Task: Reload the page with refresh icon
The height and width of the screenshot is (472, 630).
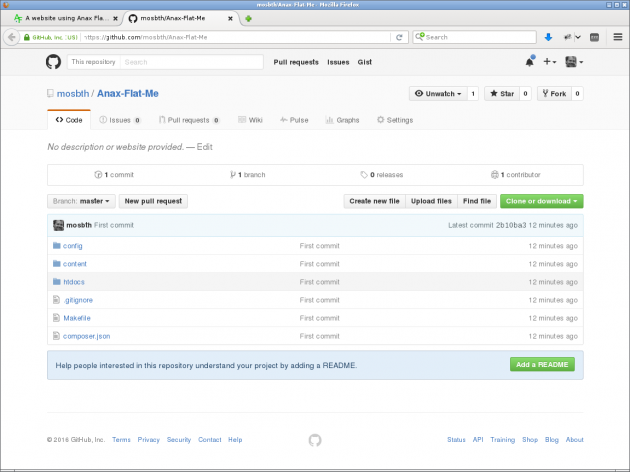Action: coord(399,37)
